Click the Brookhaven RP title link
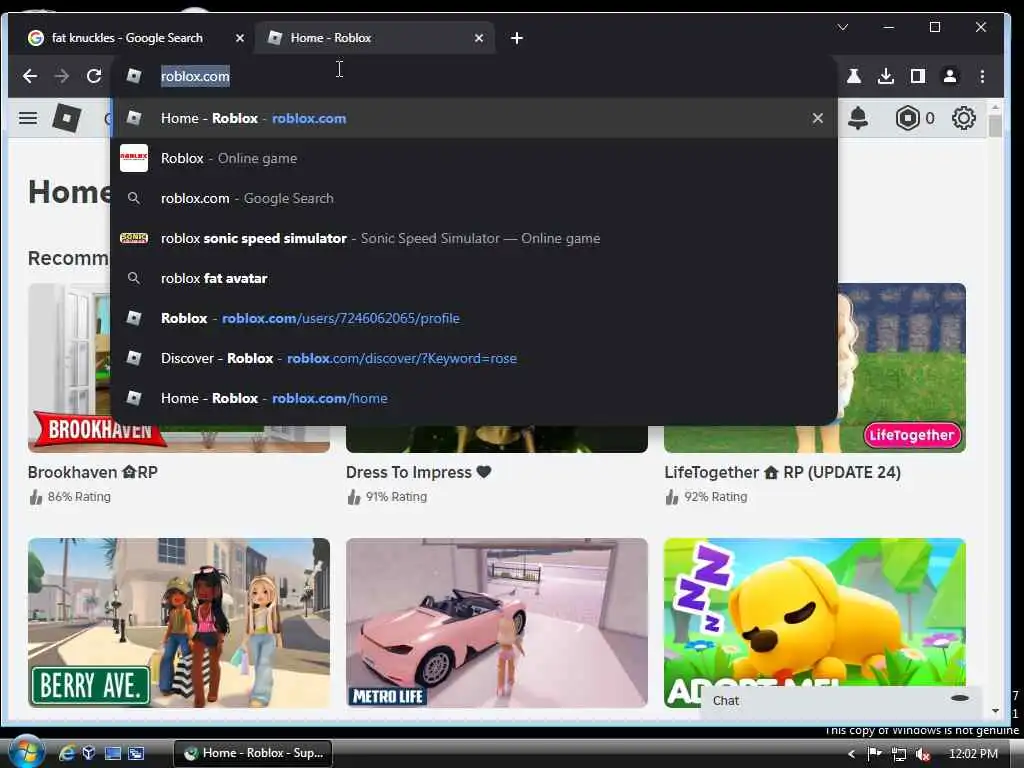This screenshot has width=1024, height=768. point(93,472)
